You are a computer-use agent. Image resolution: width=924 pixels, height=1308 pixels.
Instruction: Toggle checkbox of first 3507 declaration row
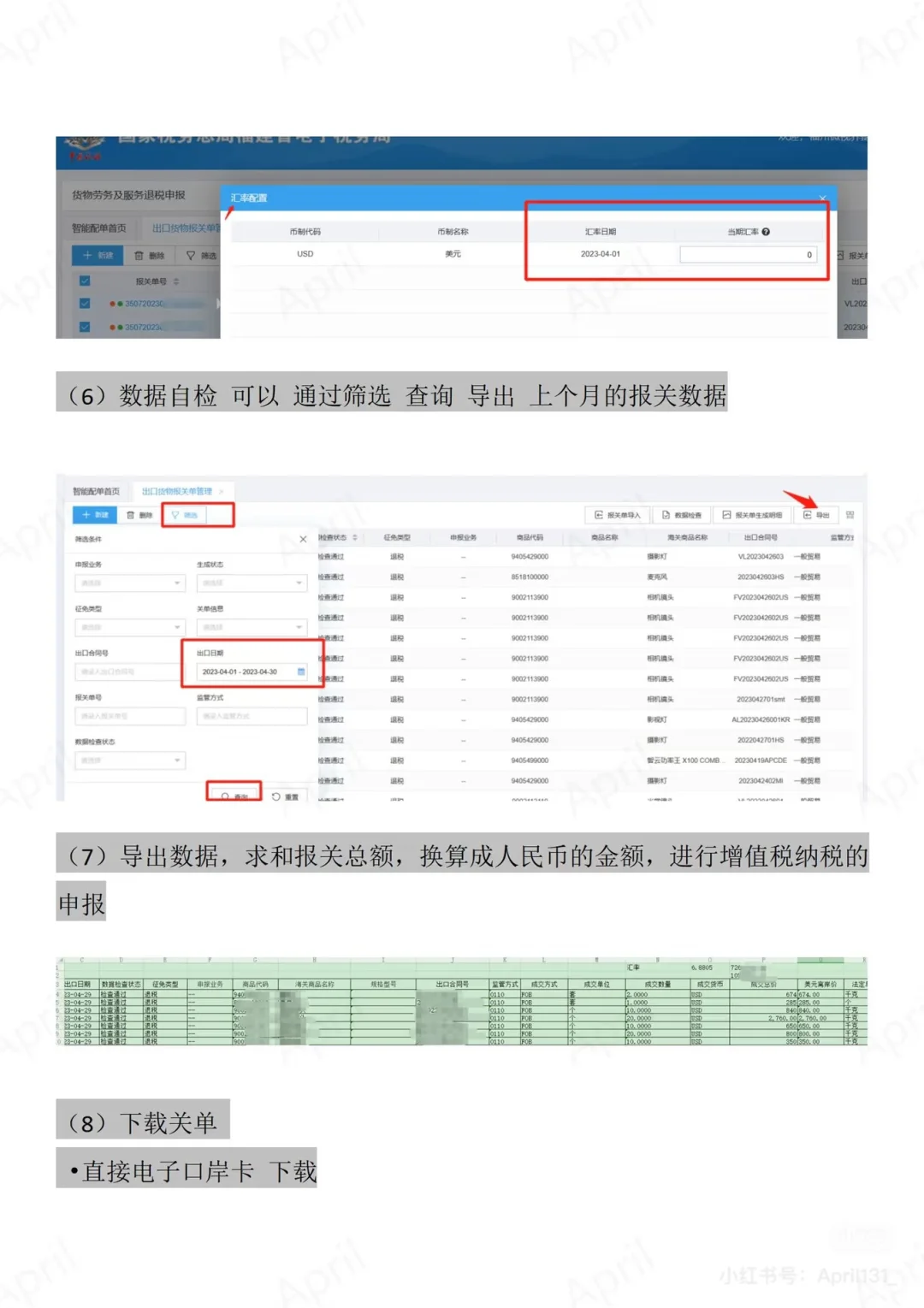85,303
